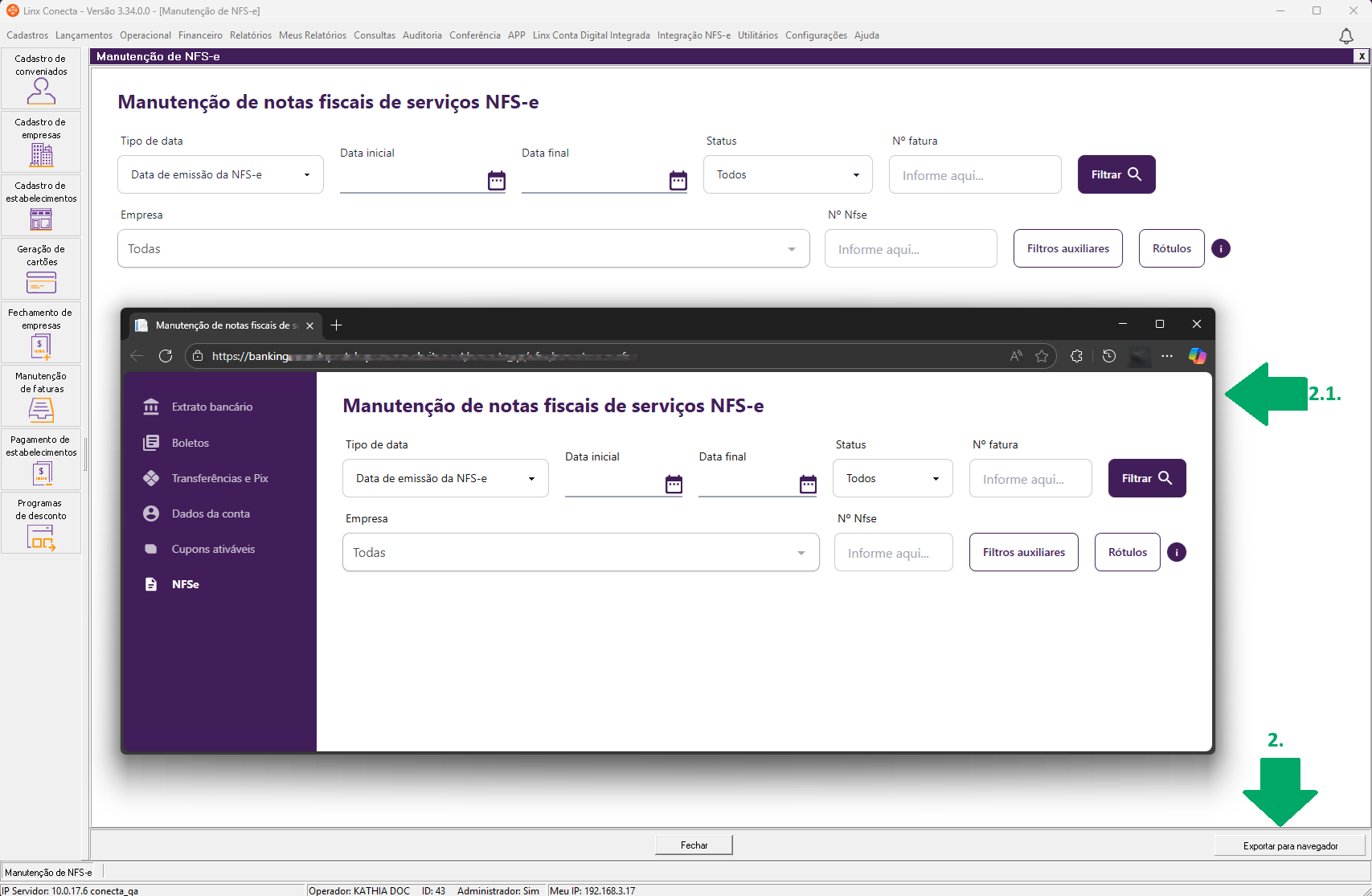Close the Manutenção de NFS-e inner panel
The image size is (1372, 896).
click(1362, 56)
